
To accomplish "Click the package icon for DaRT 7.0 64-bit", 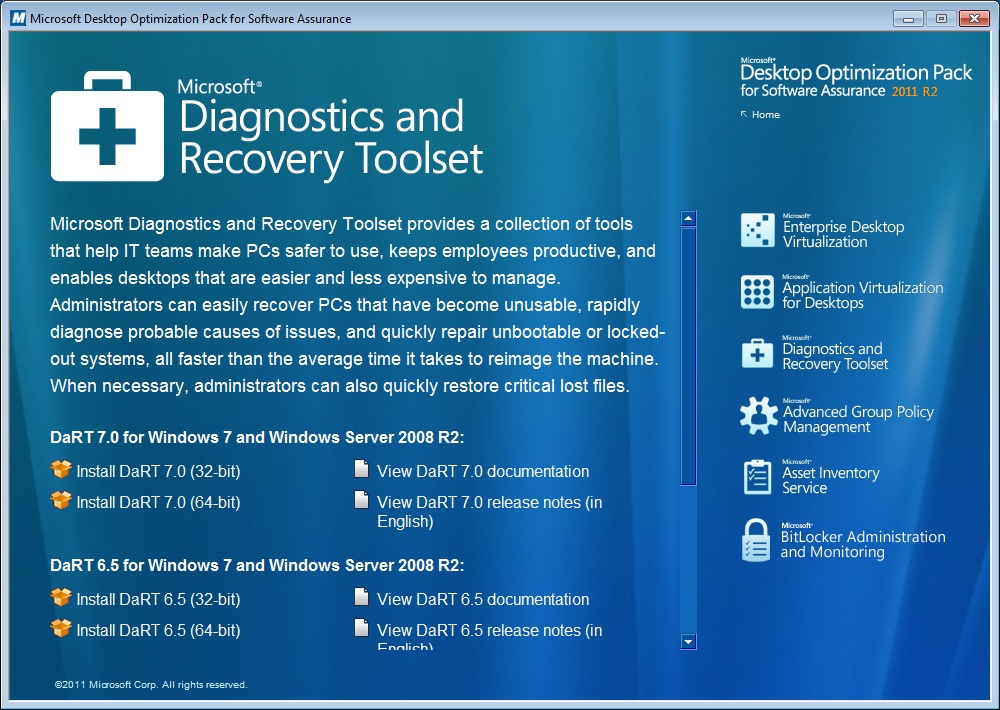I will [61, 500].
